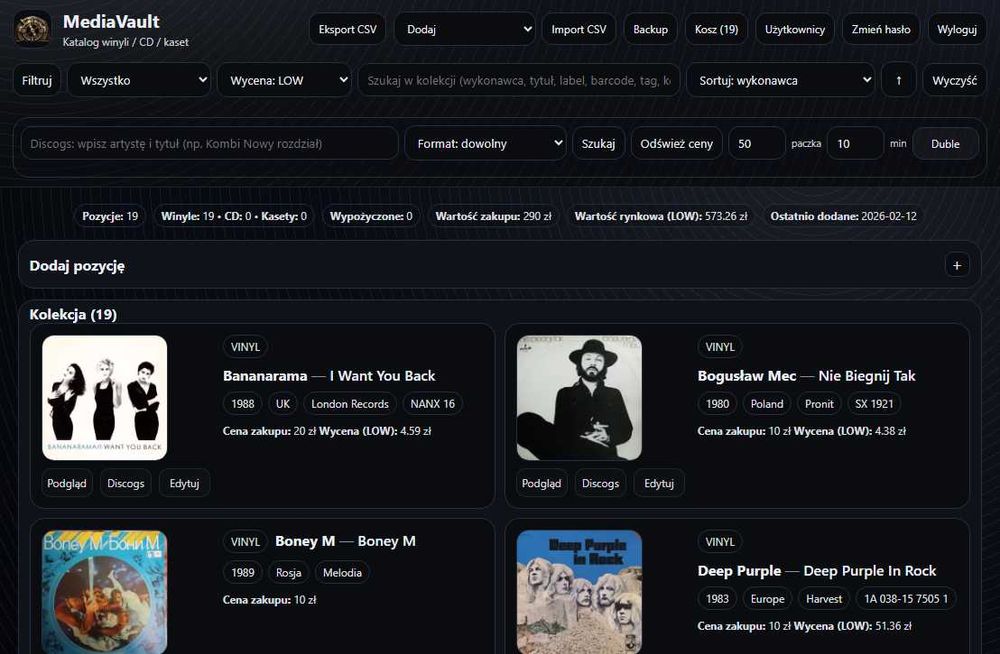Click 1A 038-15 7505 1 catalog tag

click(906, 598)
